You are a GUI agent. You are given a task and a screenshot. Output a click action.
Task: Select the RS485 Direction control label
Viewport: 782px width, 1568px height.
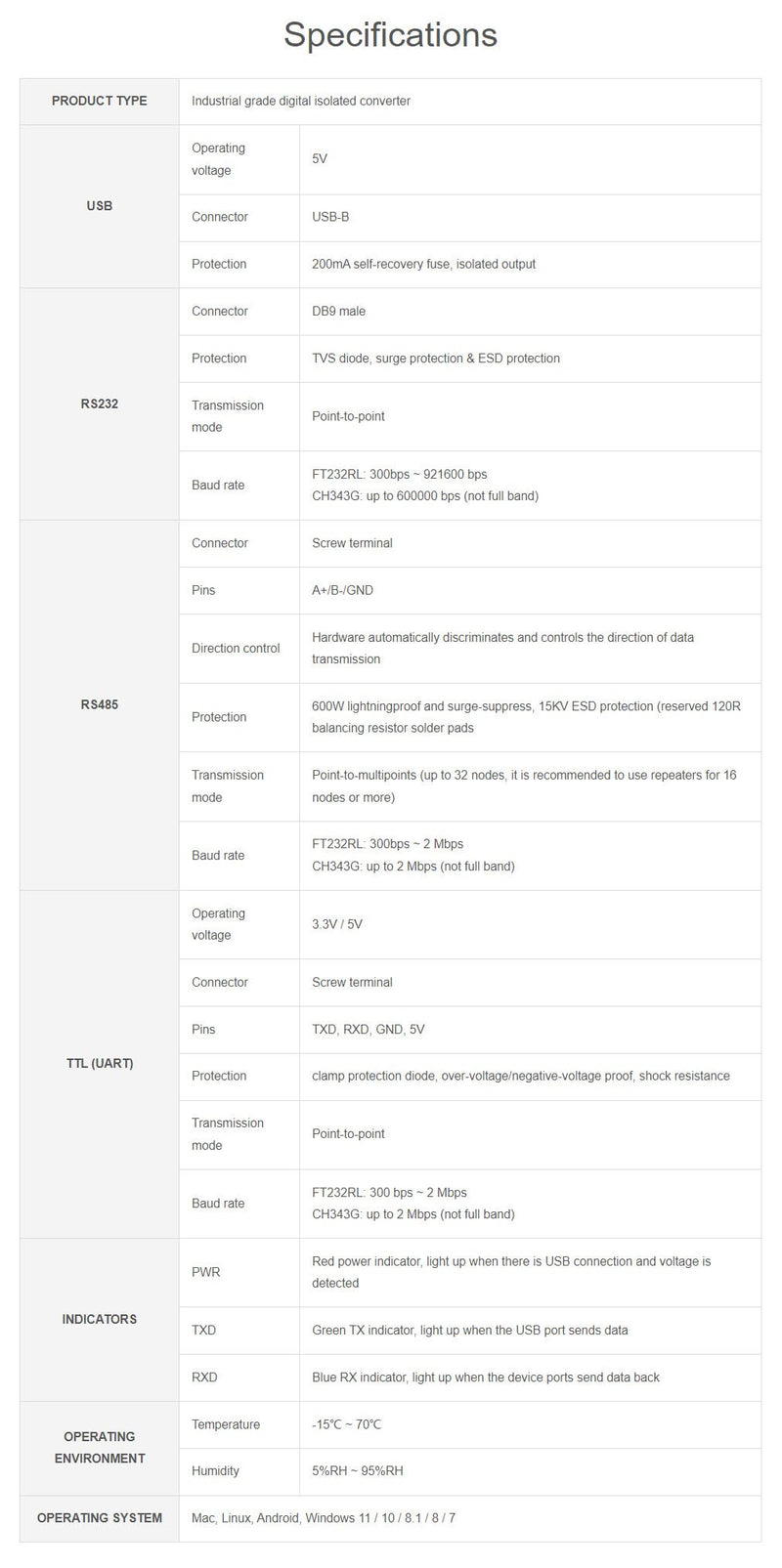pos(236,649)
